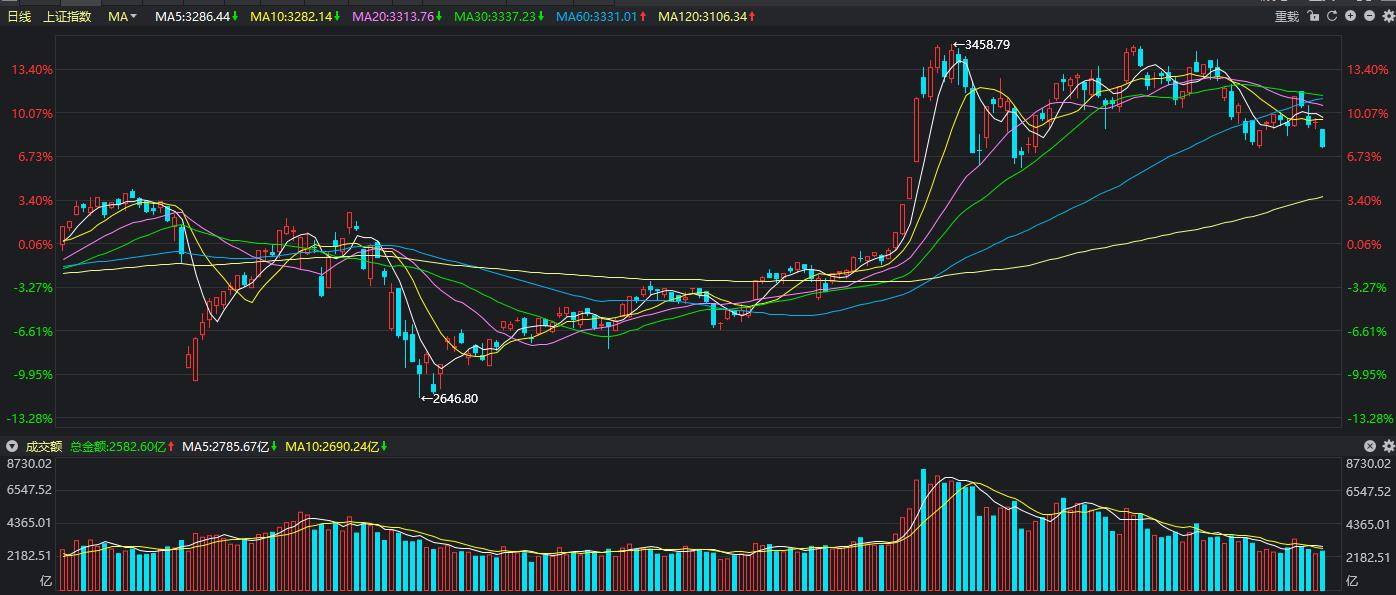Screen dimensions: 1396x595
Task: Click the zoom in icon on the toolbar
Action: point(1350,15)
